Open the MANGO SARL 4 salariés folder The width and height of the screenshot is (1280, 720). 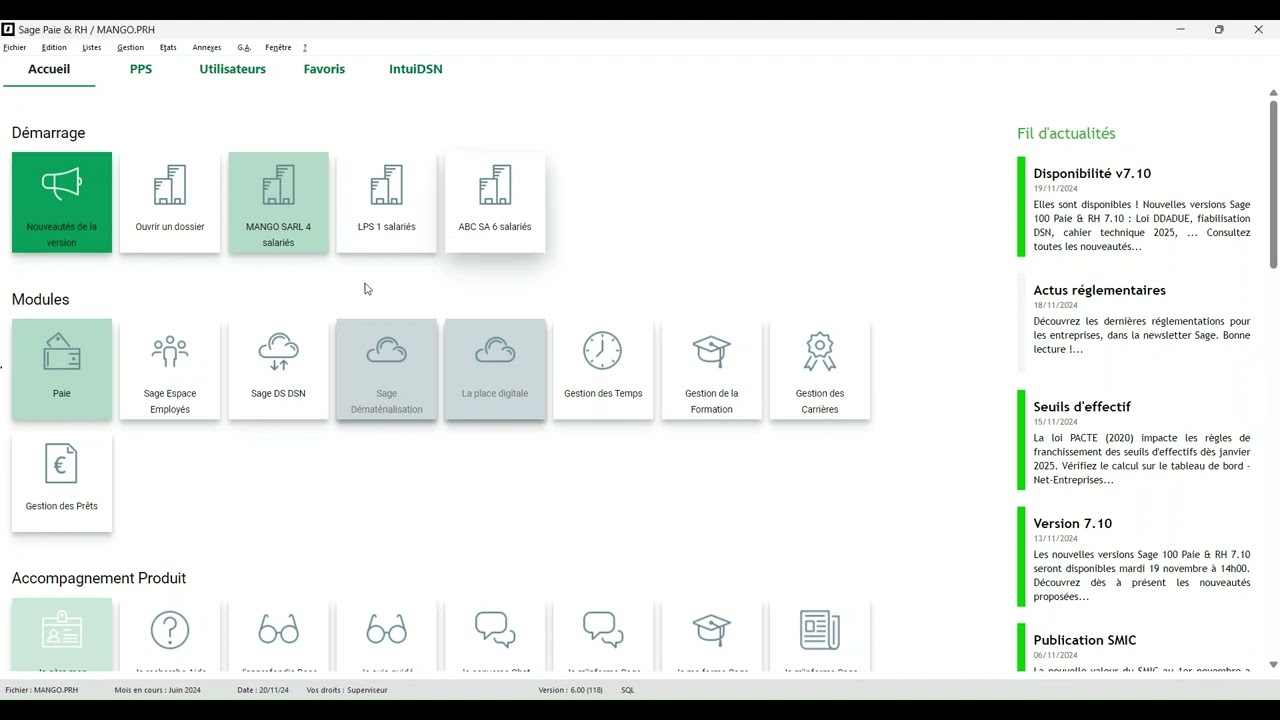pos(278,202)
